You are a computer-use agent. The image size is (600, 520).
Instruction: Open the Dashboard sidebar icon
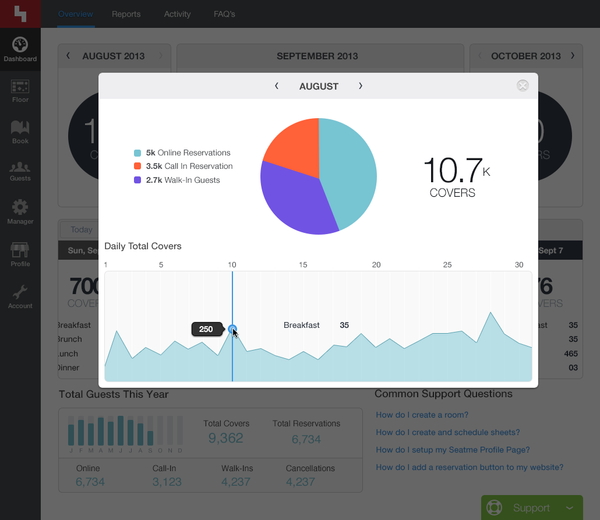(20, 49)
